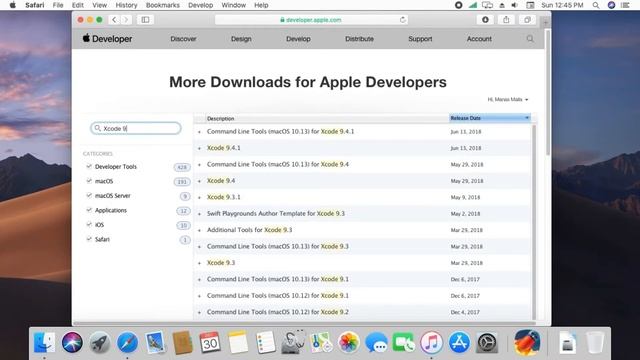This screenshot has height=360, width=640.
Task: Go to the Discover section
Action: (183, 39)
